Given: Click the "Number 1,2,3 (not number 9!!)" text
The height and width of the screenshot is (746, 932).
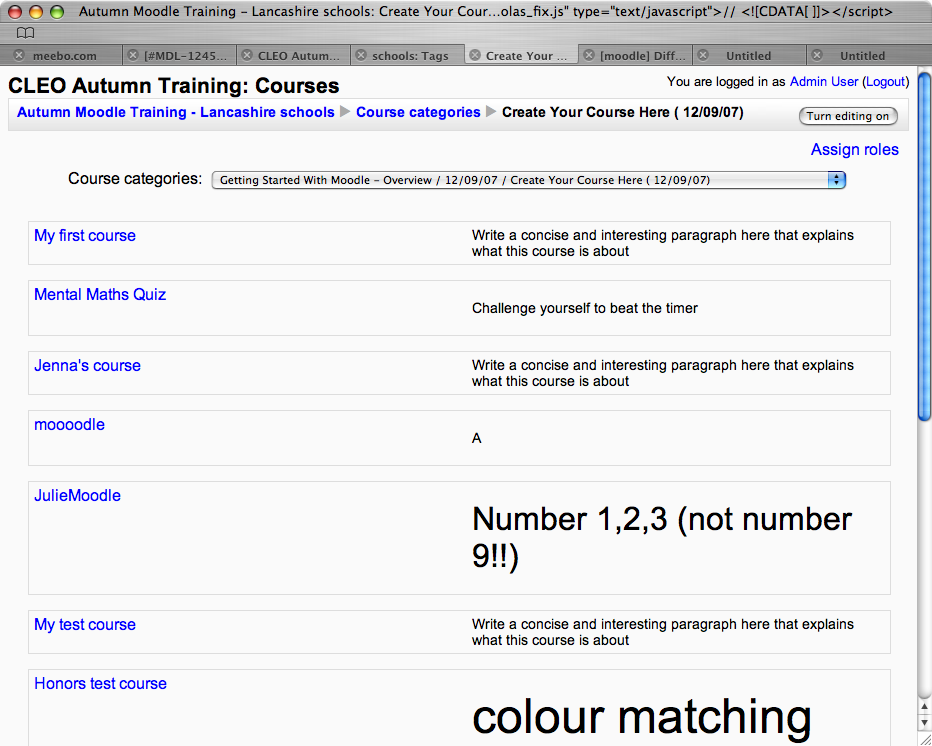Looking at the screenshot, I should (x=662, y=537).
